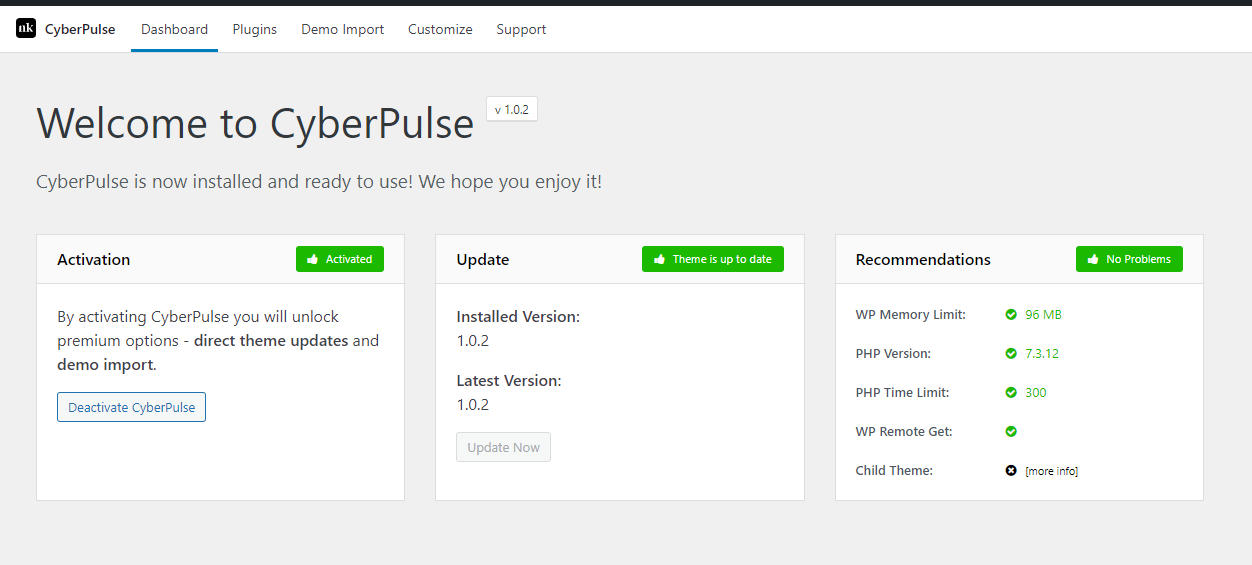This screenshot has width=1252, height=565.
Task: Deactivate CyberPulse using the button
Action: (131, 407)
